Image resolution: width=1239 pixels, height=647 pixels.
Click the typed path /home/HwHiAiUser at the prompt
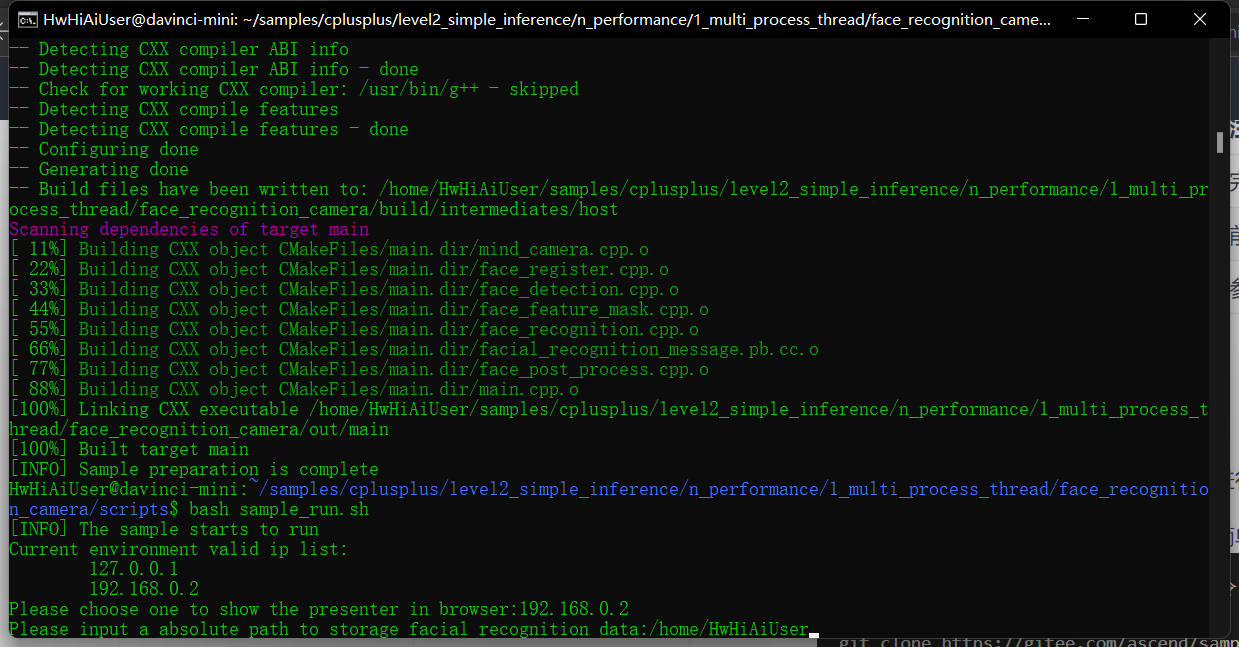coord(728,629)
